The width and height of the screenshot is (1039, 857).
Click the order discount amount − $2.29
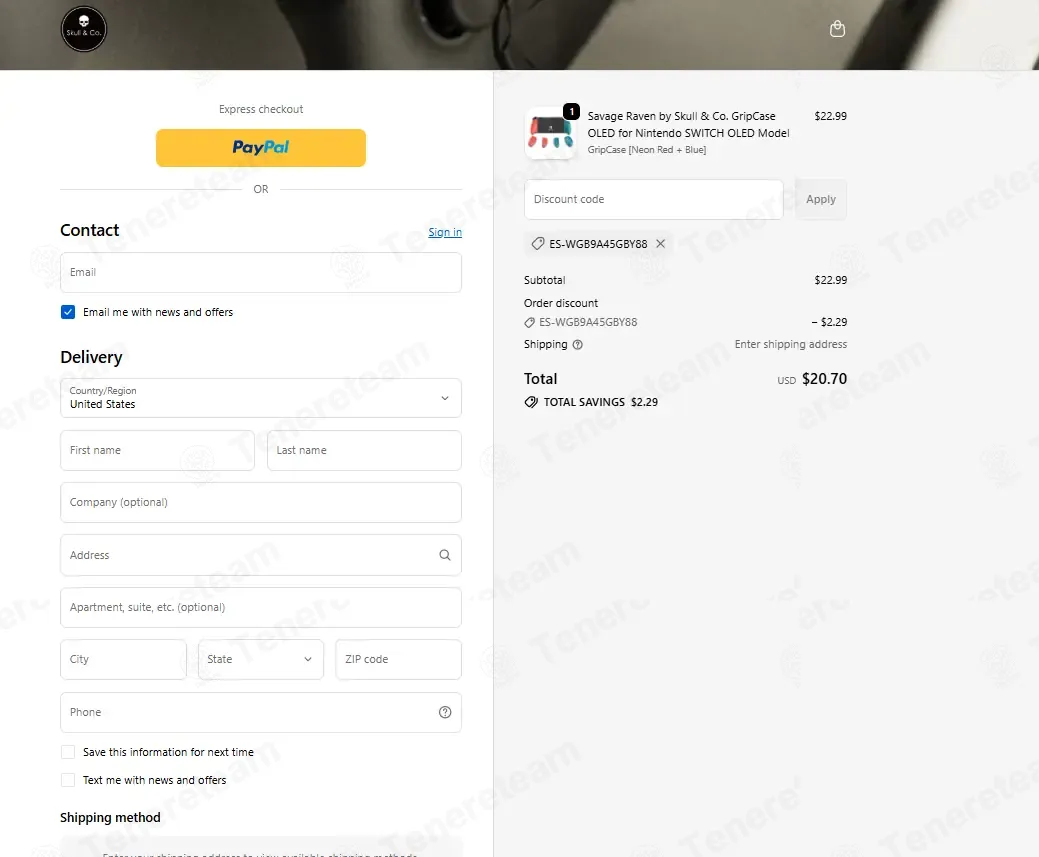click(x=829, y=322)
